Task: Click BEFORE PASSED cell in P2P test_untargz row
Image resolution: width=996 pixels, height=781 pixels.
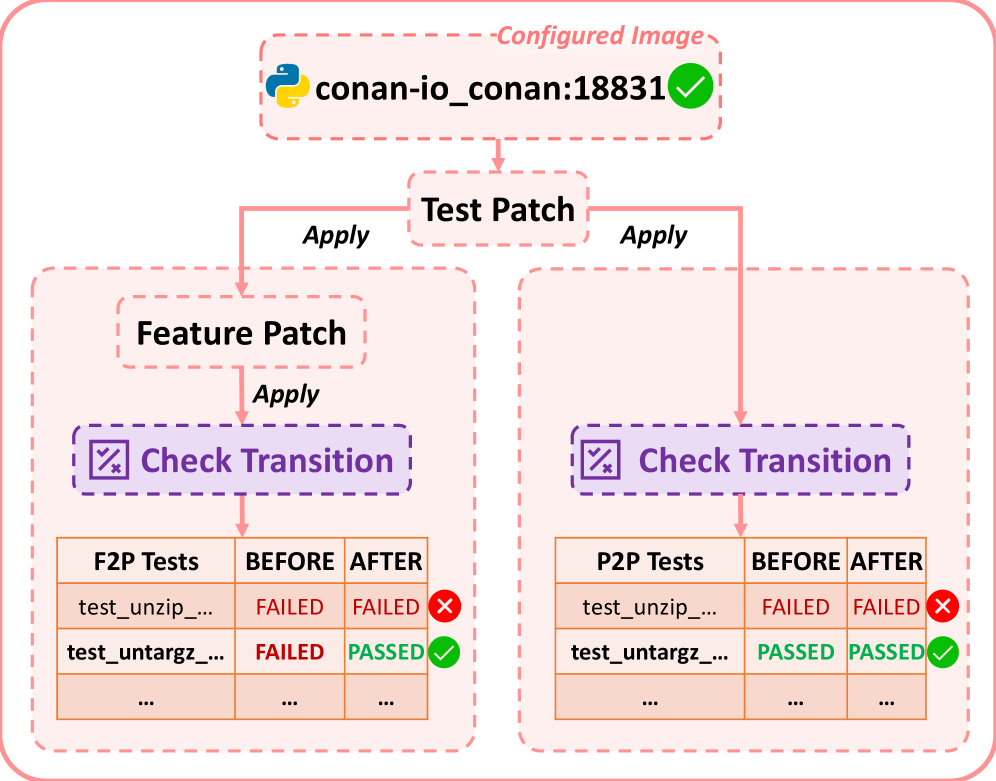Action: (796, 651)
